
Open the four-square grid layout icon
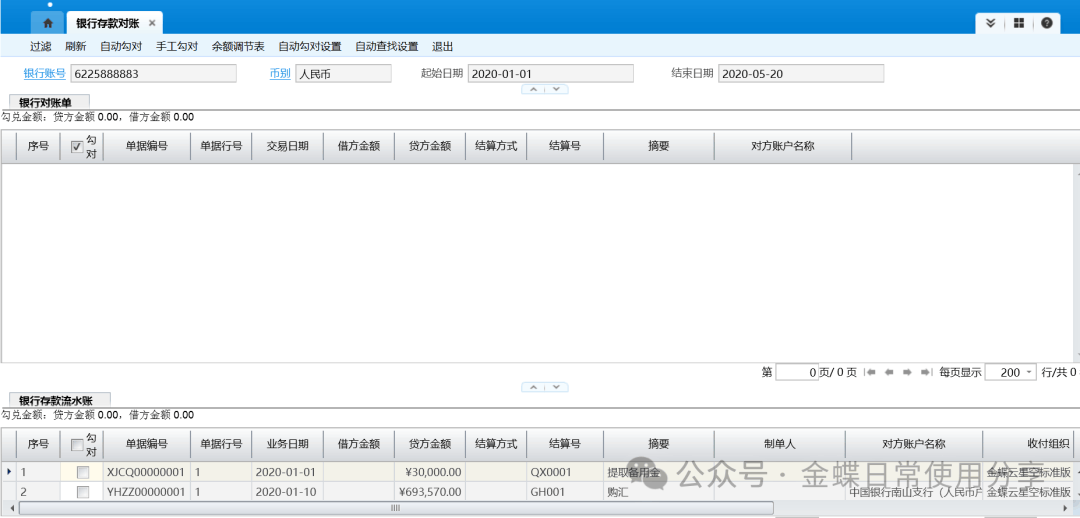coord(1018,23)
